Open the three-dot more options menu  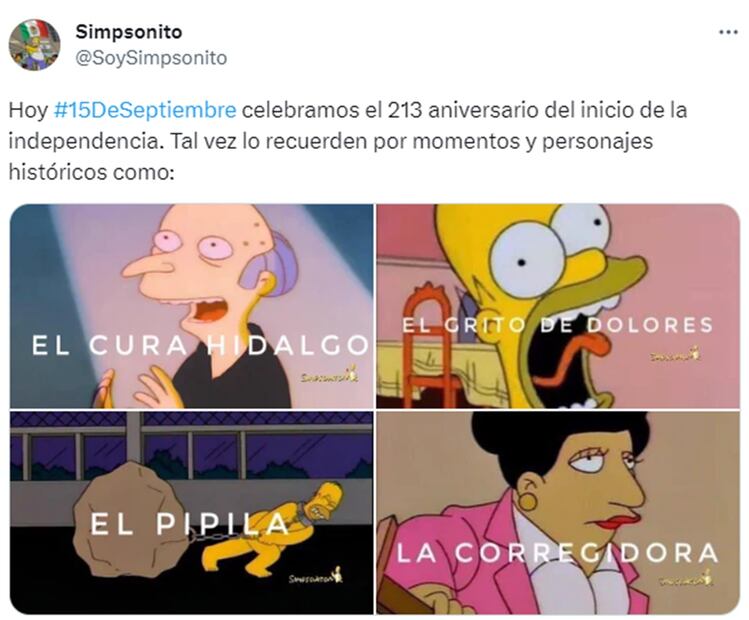coord(728,32)
